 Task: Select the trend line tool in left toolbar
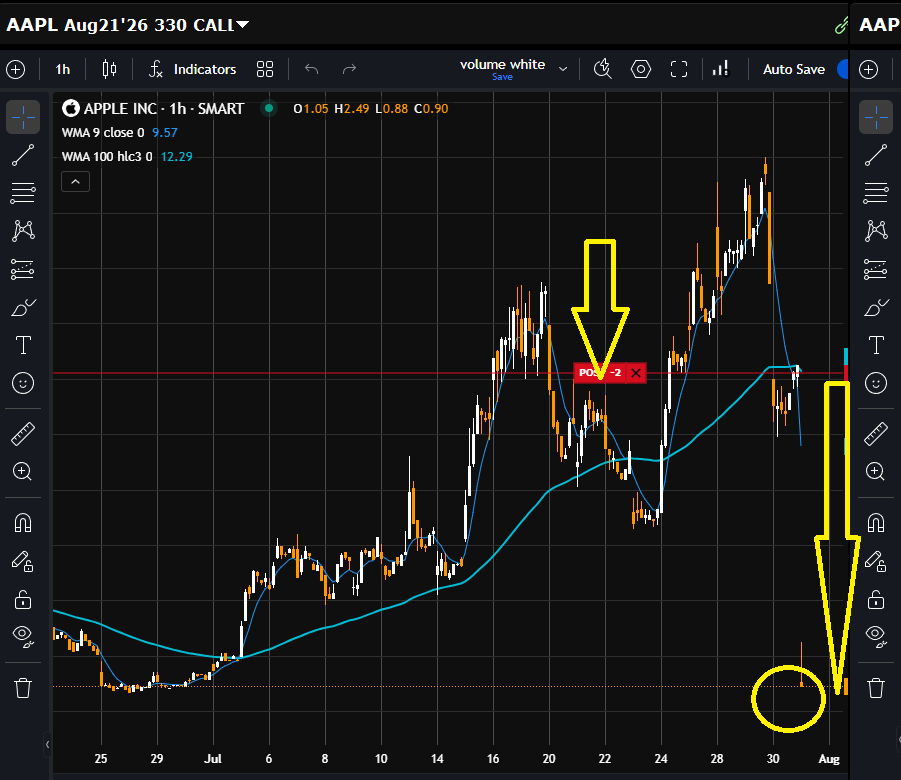pyautogui.click(x=23, y=155)
